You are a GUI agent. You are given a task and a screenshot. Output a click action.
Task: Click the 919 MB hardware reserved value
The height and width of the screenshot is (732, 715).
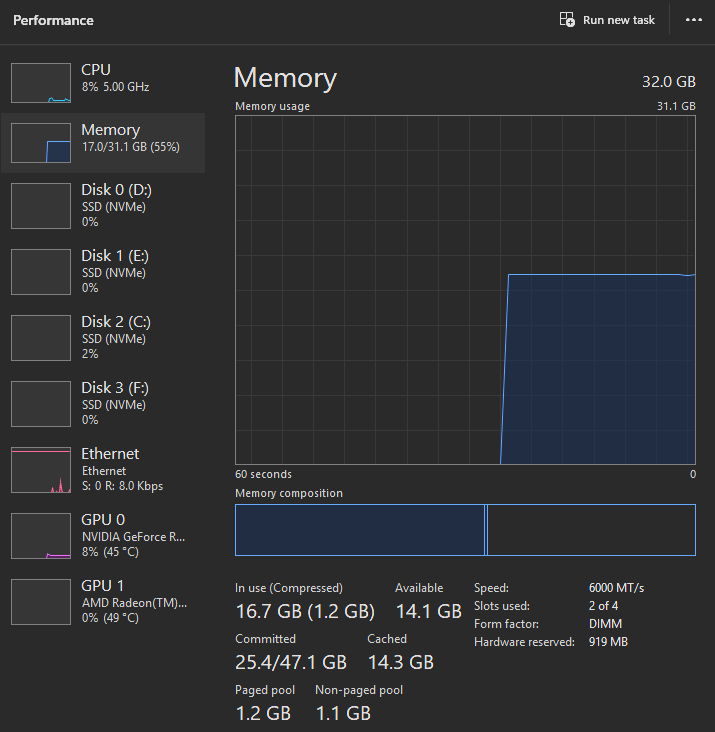[x=608, y=642]
